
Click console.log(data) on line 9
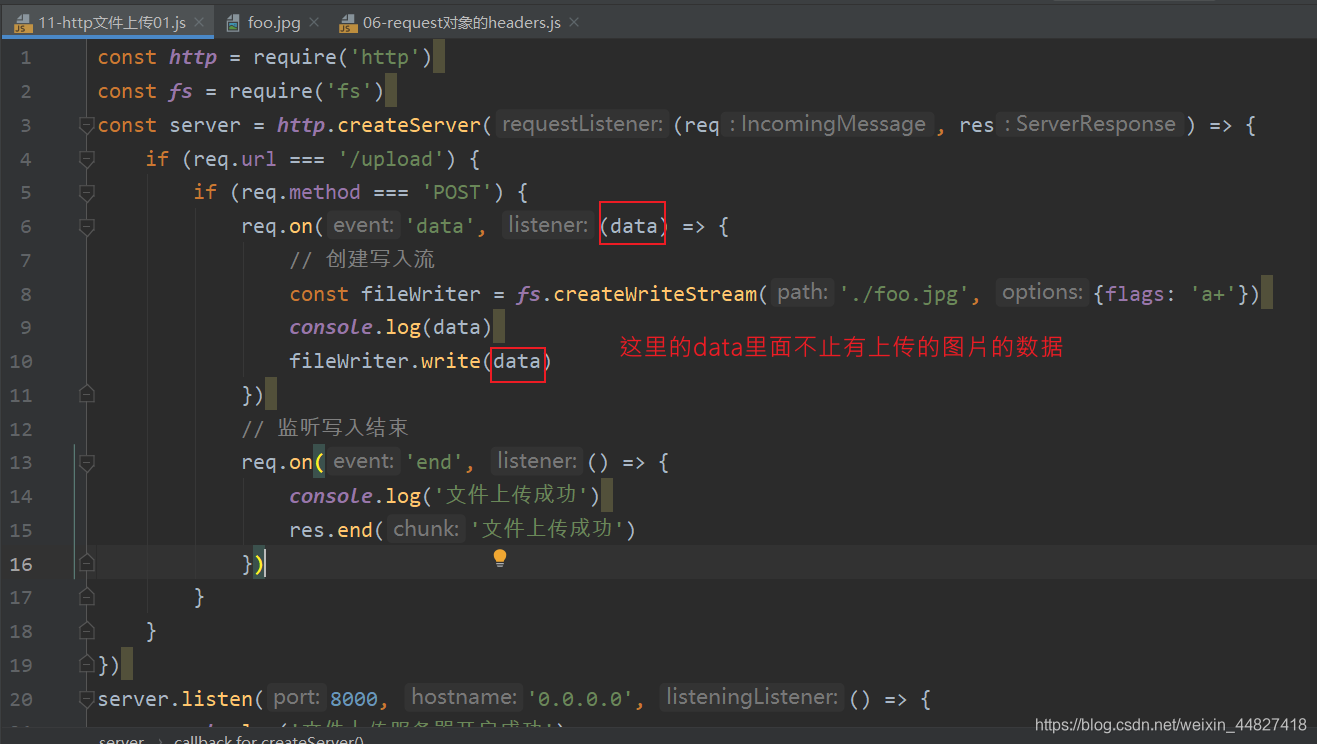point(391,327)
